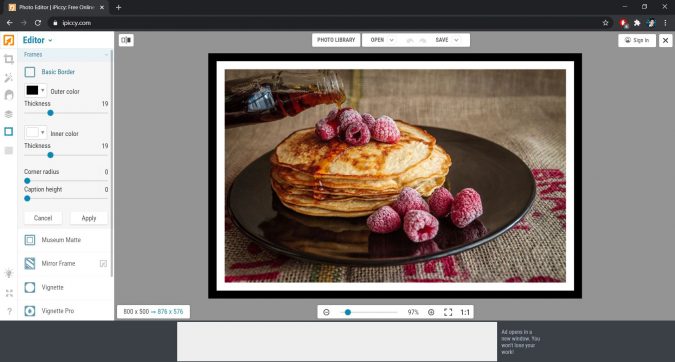Click the Redo arrow

[x=423, y=40]
